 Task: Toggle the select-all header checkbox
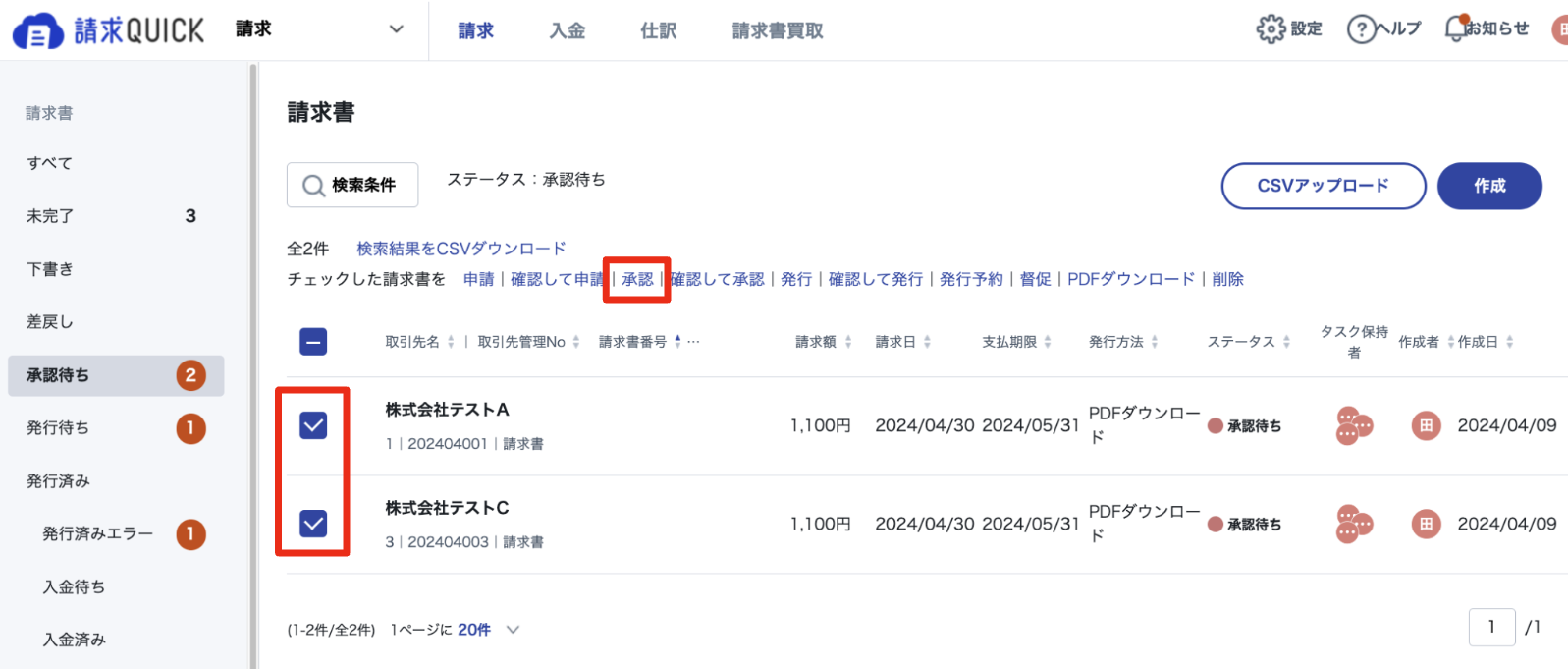pos(313,342)
